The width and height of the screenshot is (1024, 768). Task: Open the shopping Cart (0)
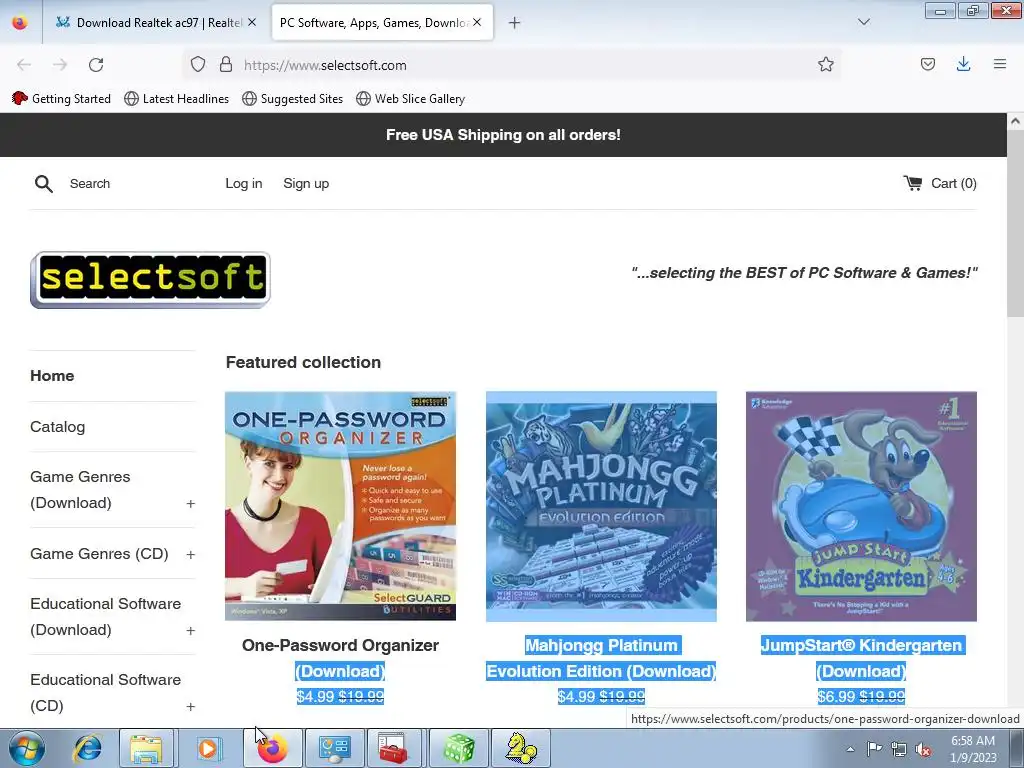(x=940, y=184)
